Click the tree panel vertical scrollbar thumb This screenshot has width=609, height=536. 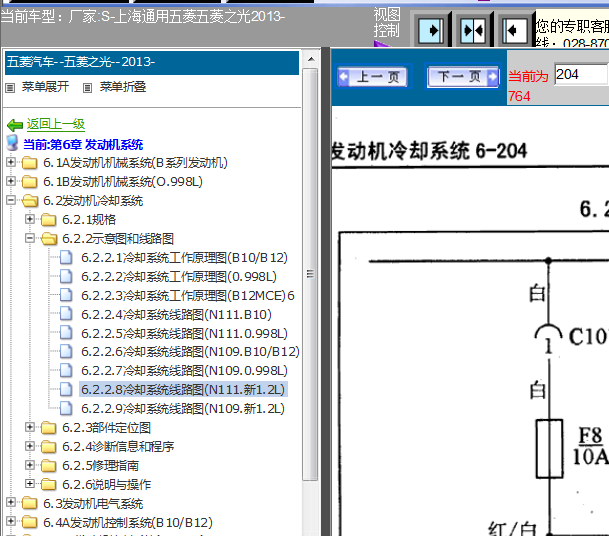310,274
